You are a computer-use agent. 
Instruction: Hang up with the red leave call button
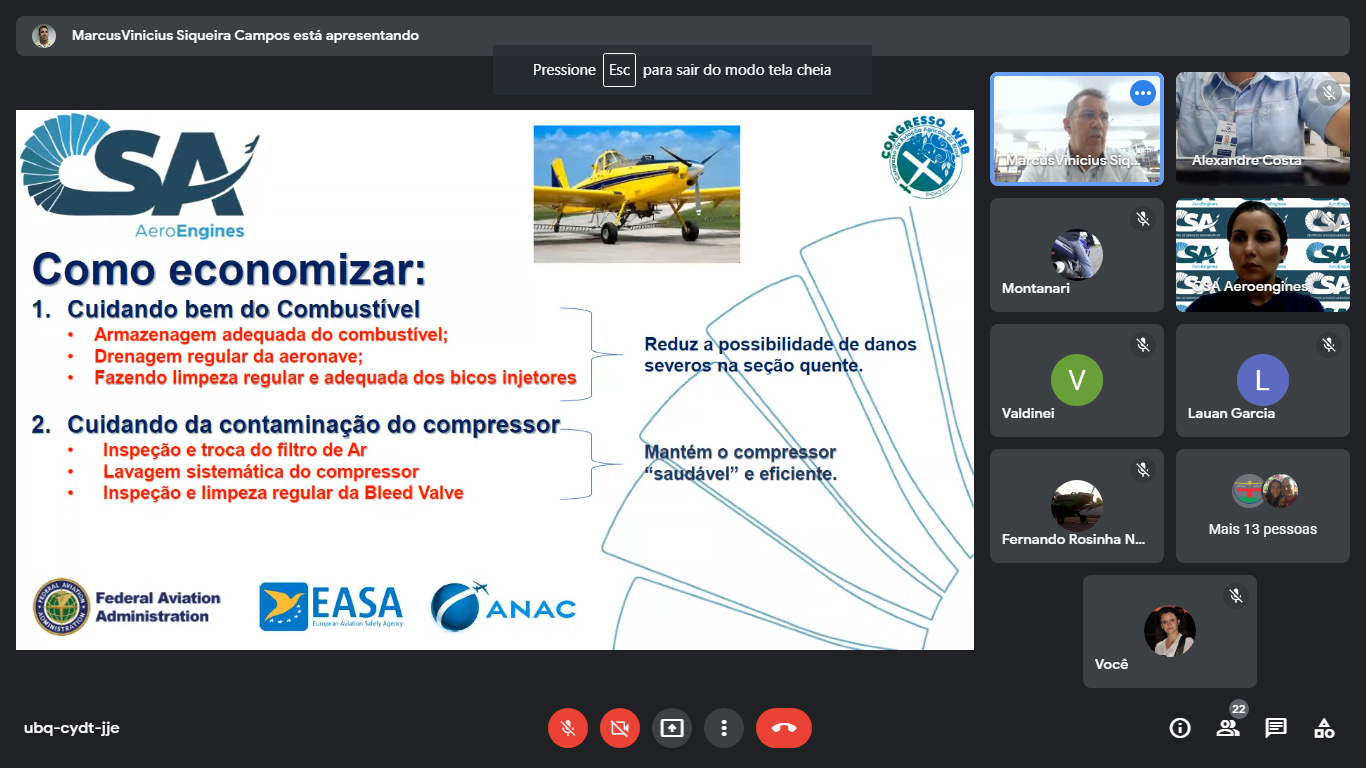pyautogui.click(x=784, y=728)
